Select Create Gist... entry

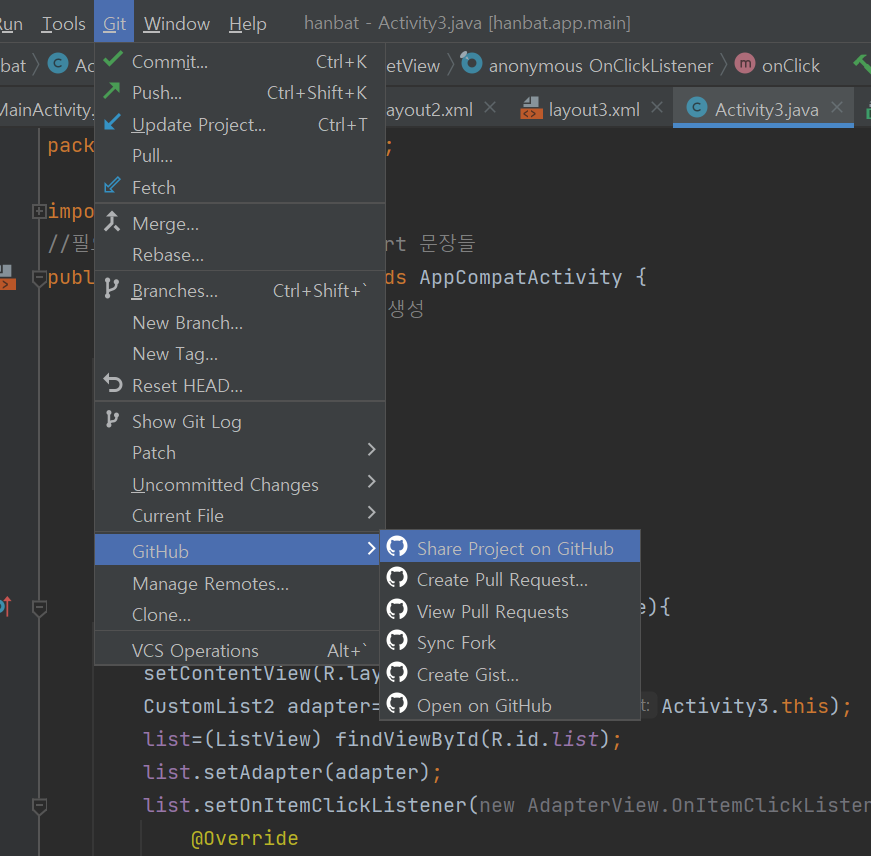pyautogui.click(x=510, y=674)
